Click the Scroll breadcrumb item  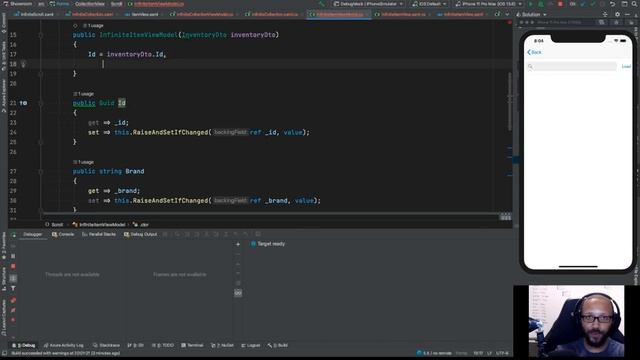(x=54, y=224)
